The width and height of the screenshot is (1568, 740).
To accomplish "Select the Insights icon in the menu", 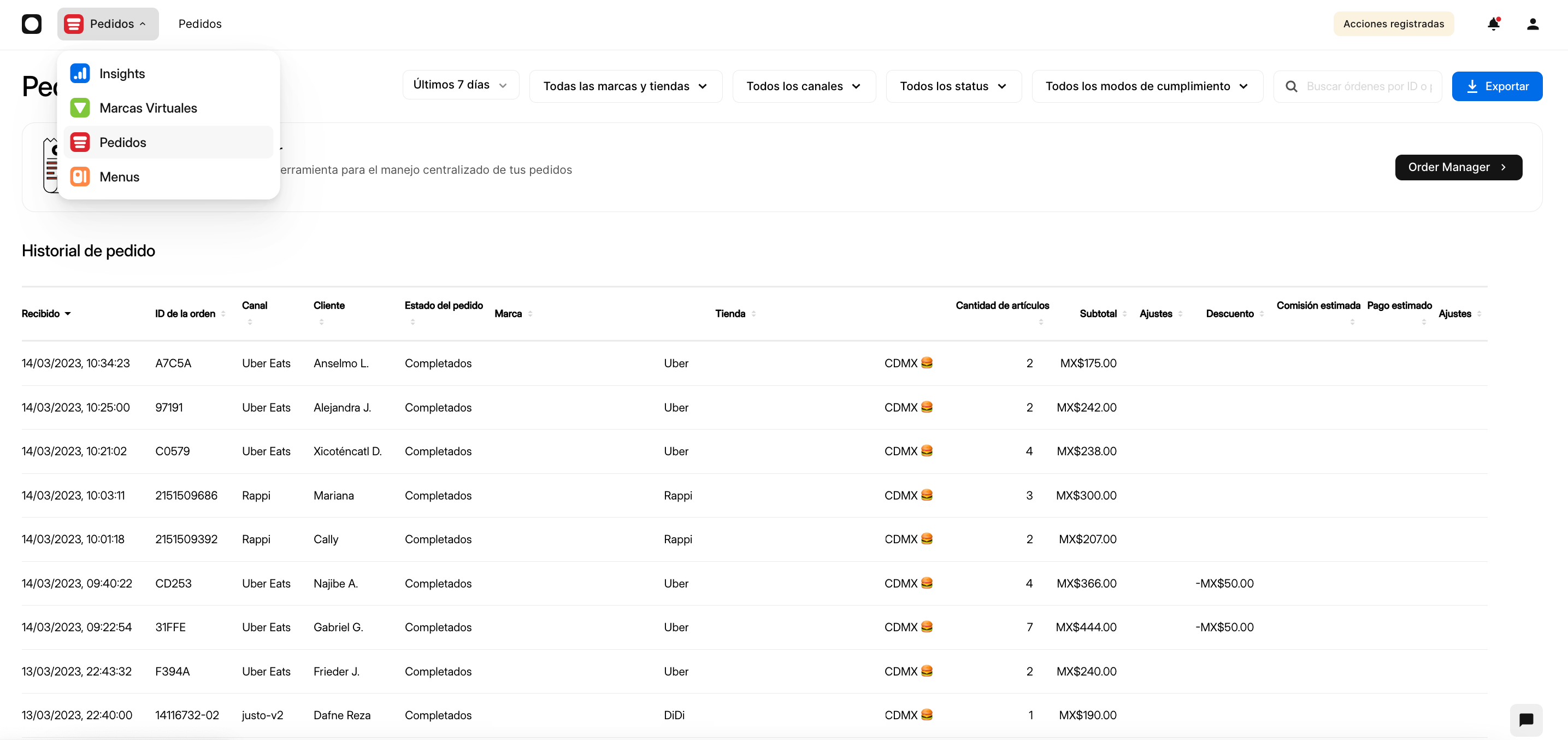I will tap(80, 73).
